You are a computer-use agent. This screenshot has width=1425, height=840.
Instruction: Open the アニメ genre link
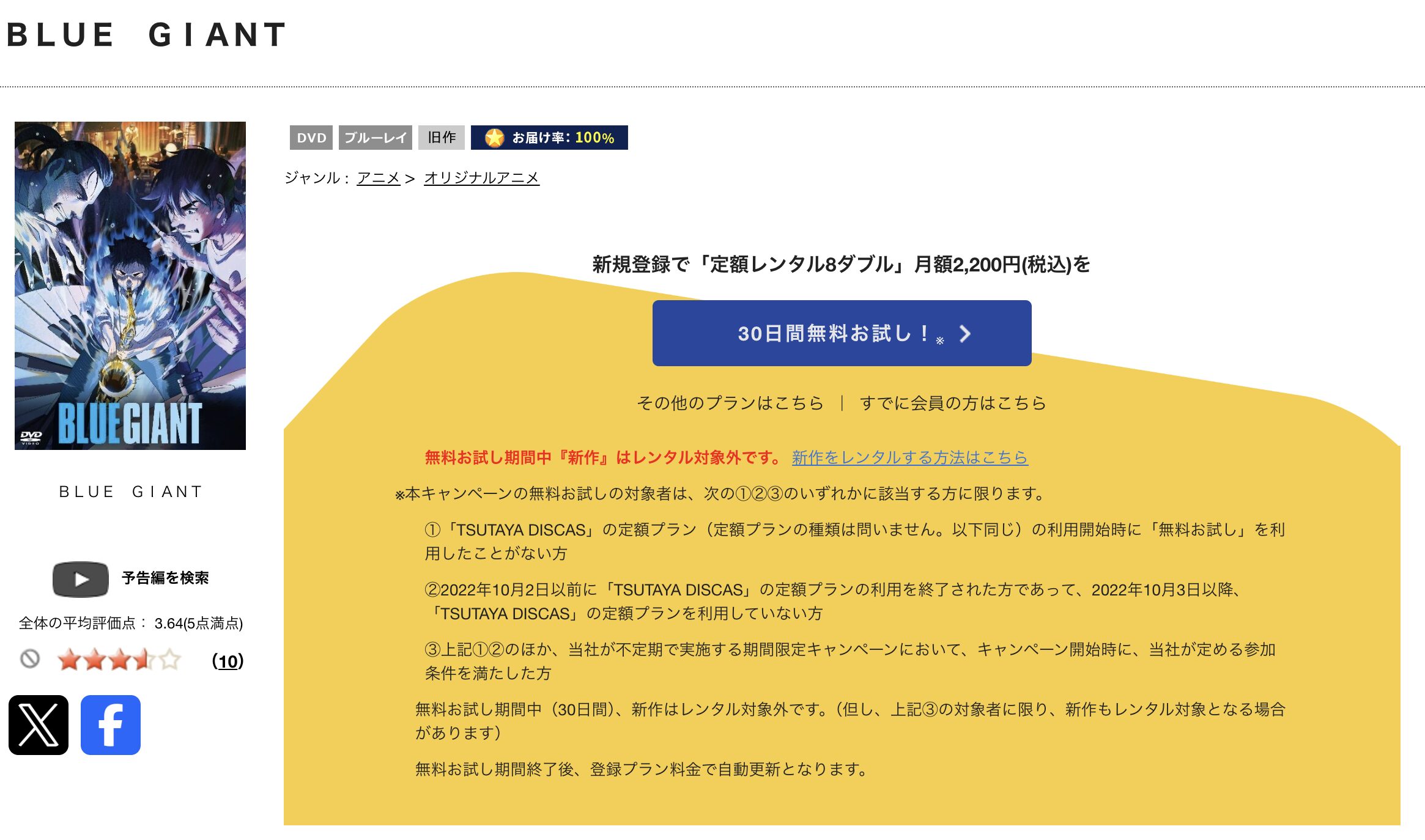point(378,178)
